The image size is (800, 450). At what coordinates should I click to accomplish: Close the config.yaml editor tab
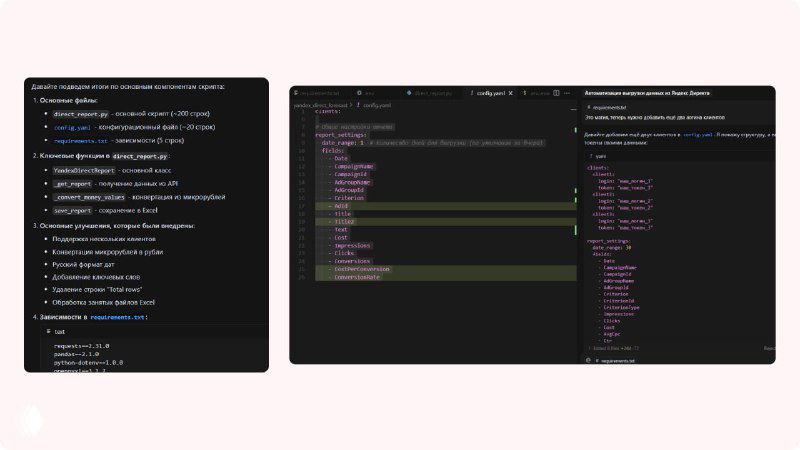[511, 92]
